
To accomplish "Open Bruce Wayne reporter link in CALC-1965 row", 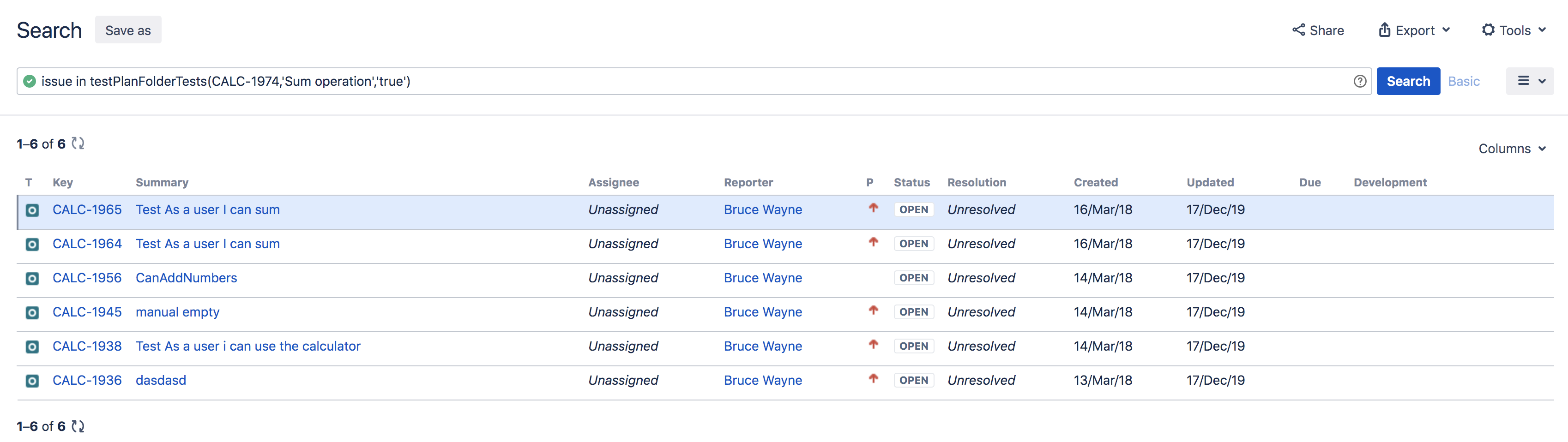I will [763, 210].
